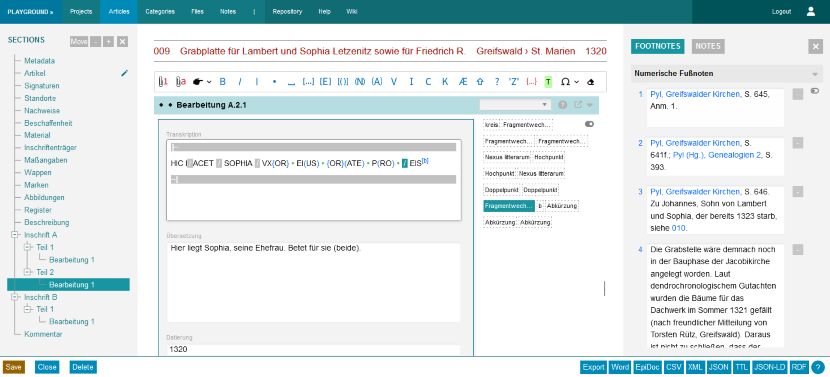Export the article as EpiDoc

click(647, 367)
